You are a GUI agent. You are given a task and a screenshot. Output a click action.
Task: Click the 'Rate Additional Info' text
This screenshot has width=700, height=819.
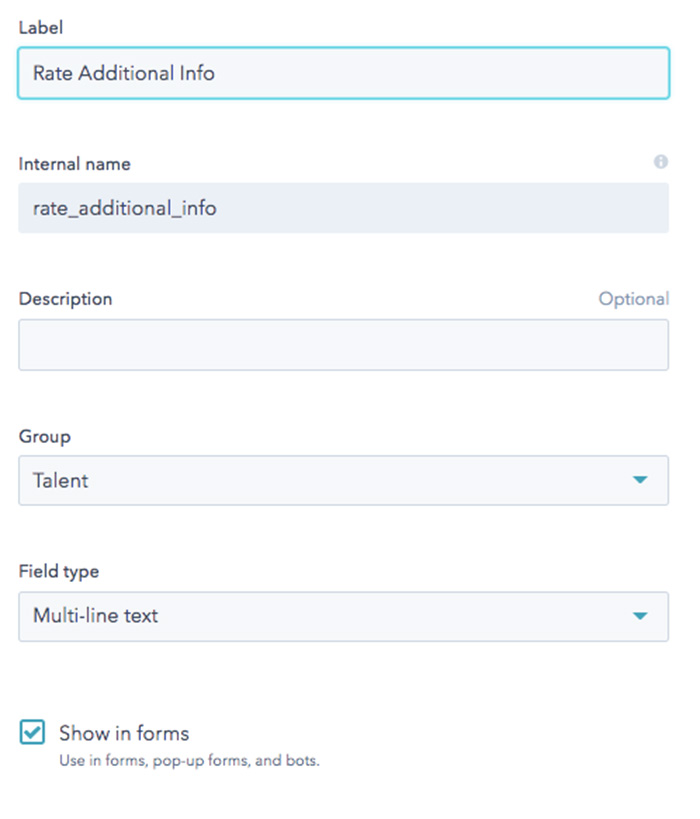pyautogui.click(x=124, y=73)
